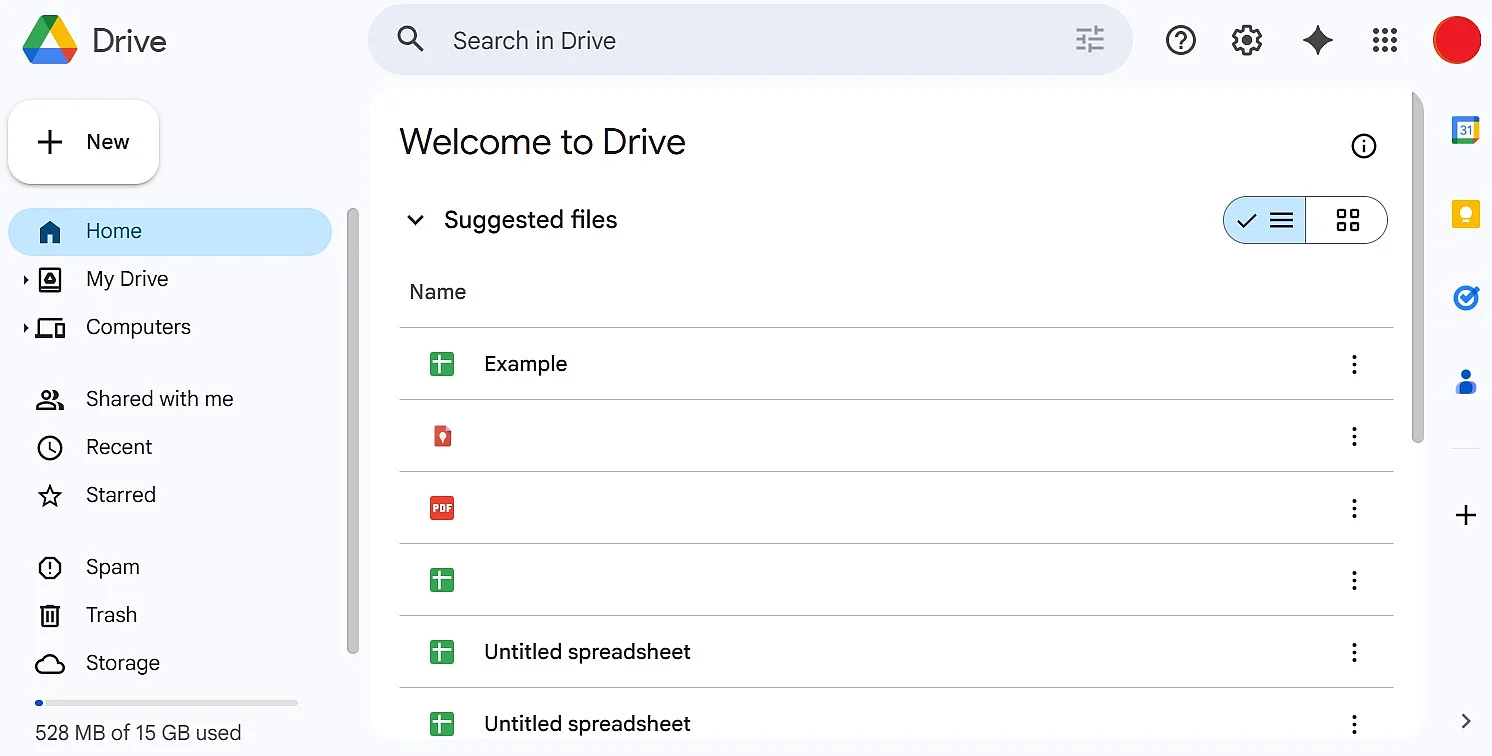The height and width of the screenshot is (756, 1492).
Task: Open advanced search filter options icon
Action: [x=1089, y=40]
